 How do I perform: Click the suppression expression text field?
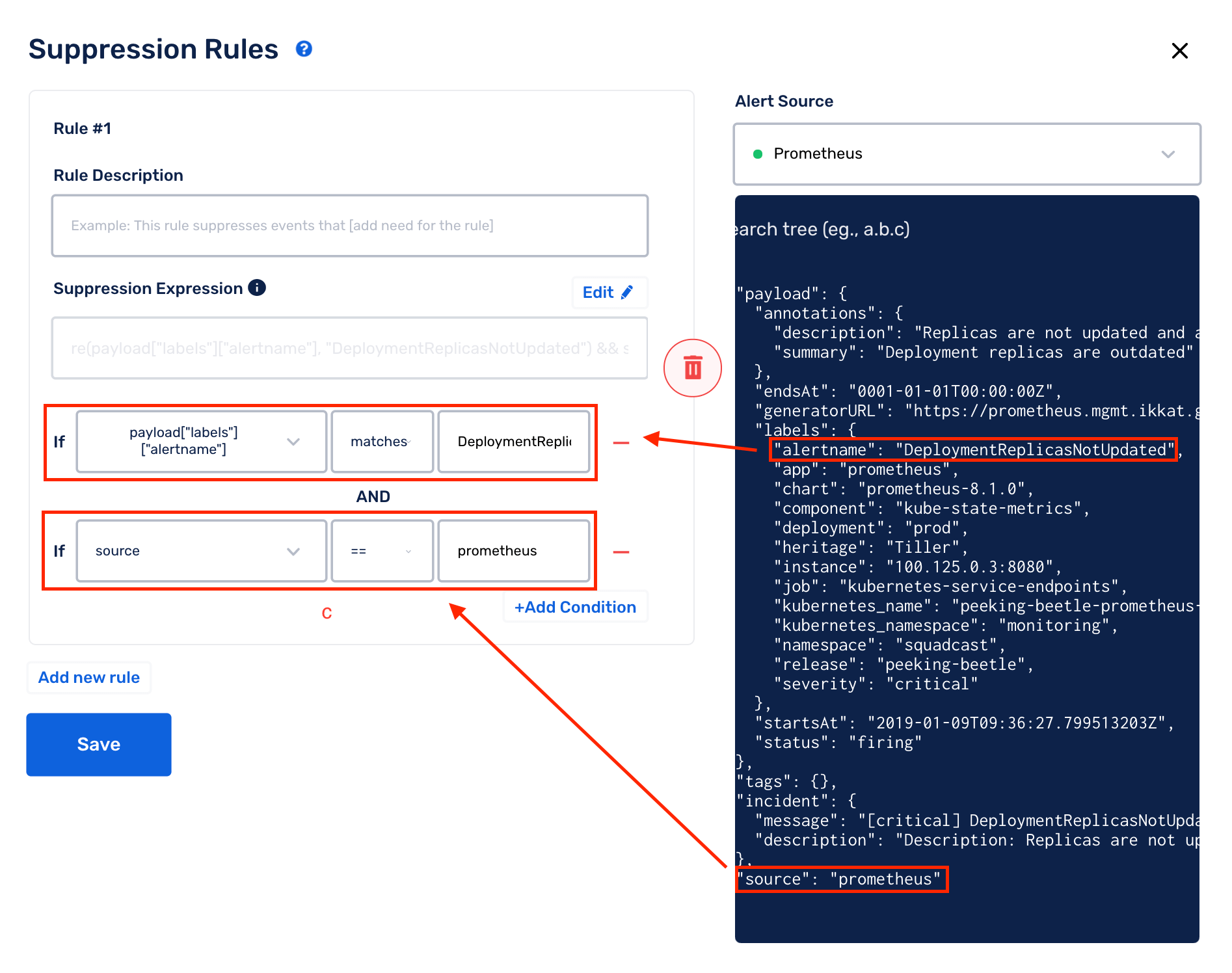click(x=350, y=348)
